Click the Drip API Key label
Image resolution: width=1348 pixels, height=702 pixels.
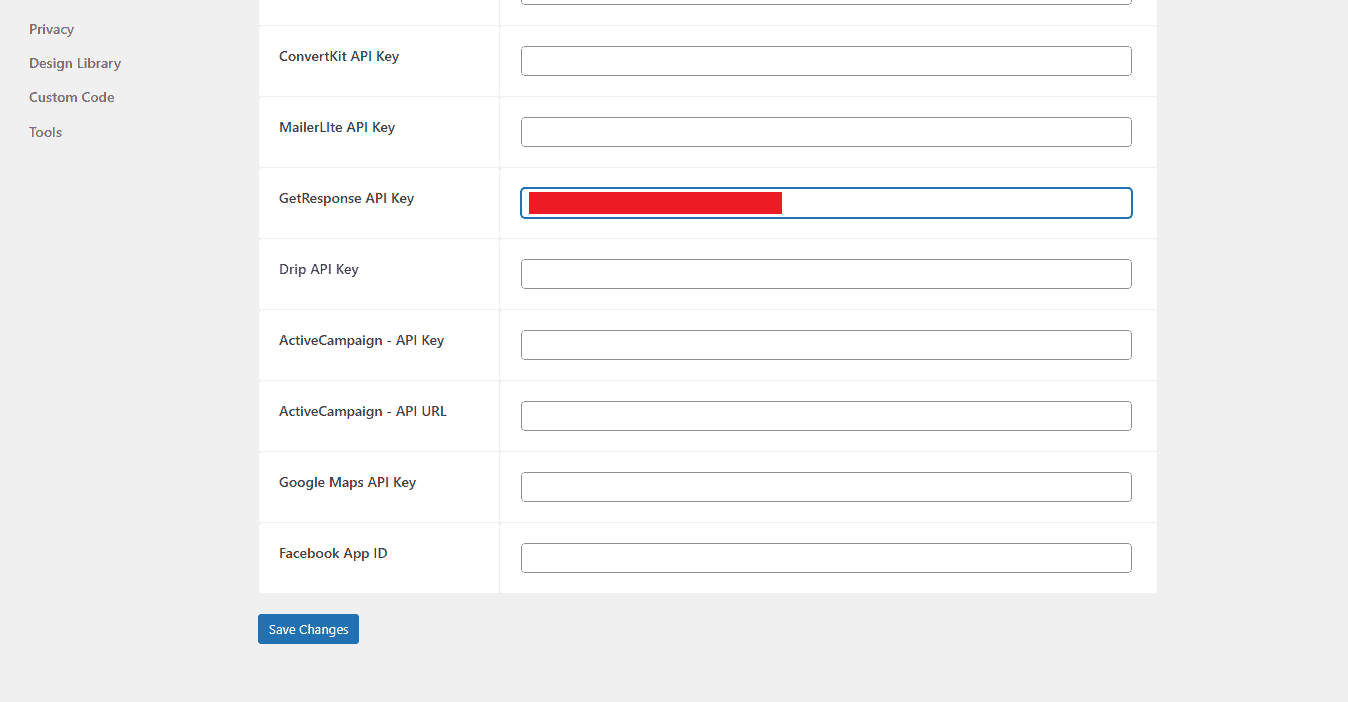point(318,269)
